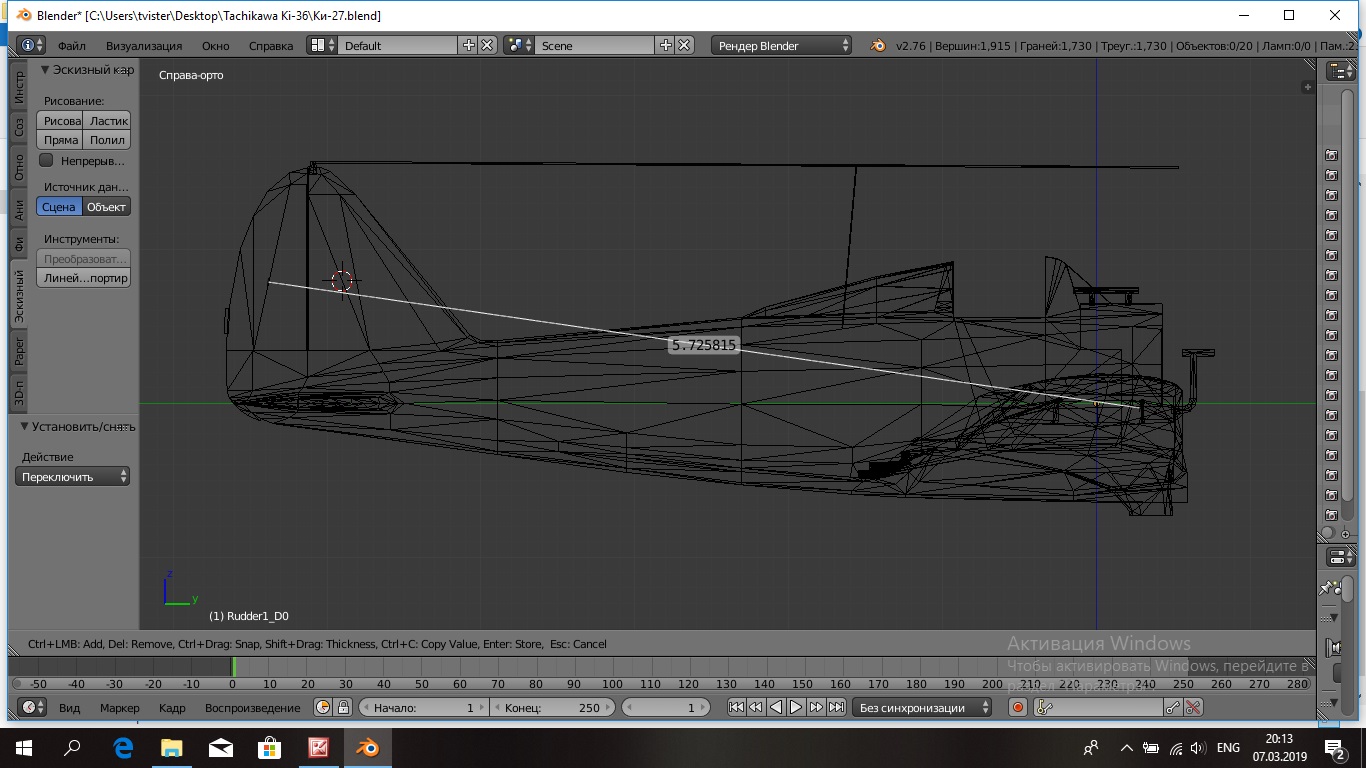Click the play animation forward button

click(796, 707)
